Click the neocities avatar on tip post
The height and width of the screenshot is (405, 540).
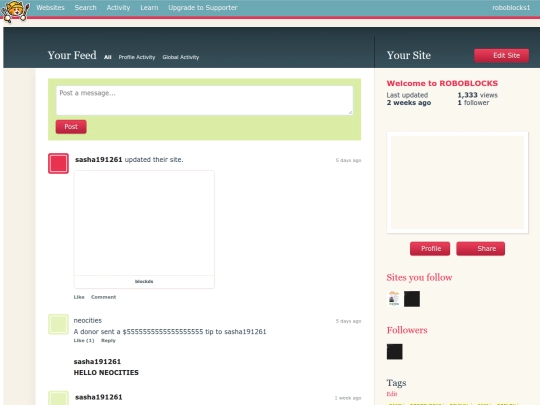click(58, 324)
